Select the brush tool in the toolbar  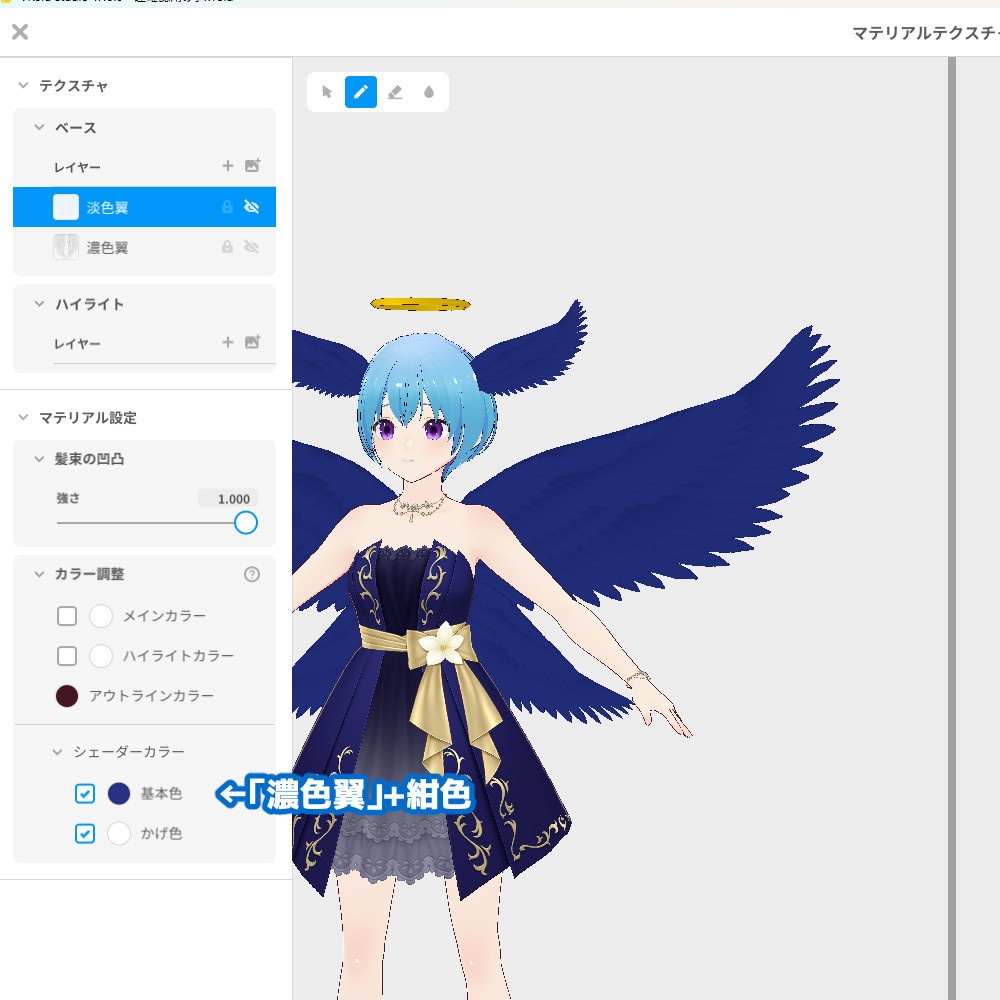point(361,92)
